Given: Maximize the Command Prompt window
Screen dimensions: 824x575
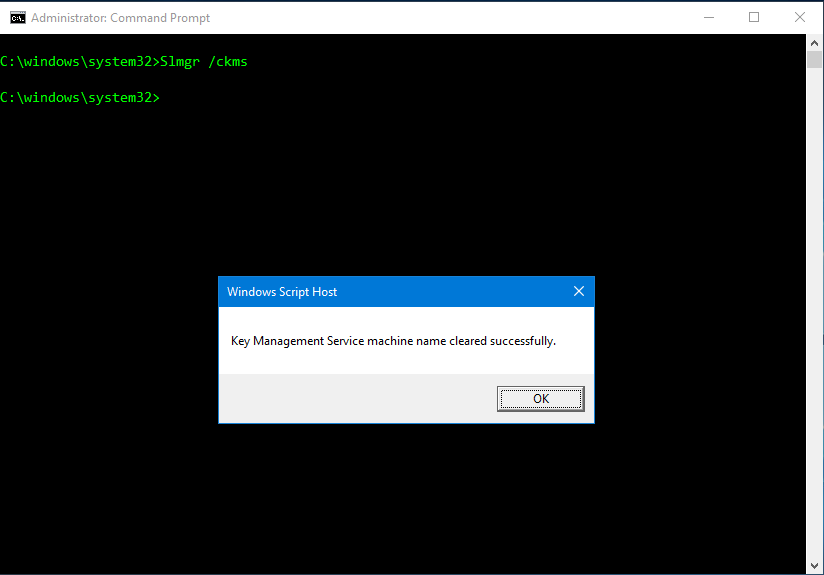Looking at the screenshot, I should coord(754,17).
